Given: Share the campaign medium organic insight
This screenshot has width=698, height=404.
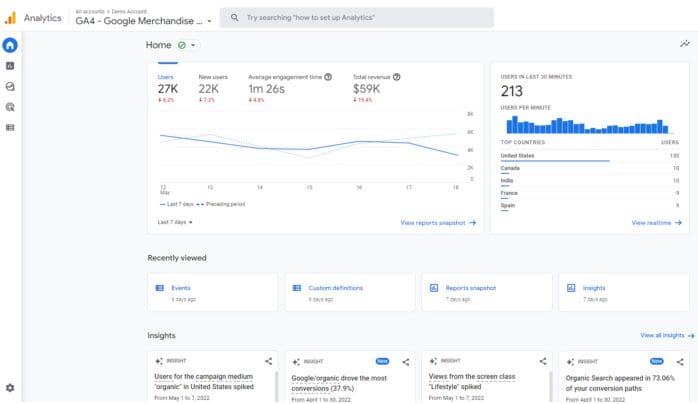Looking at the screenshot, I should [x=268, y=361].
